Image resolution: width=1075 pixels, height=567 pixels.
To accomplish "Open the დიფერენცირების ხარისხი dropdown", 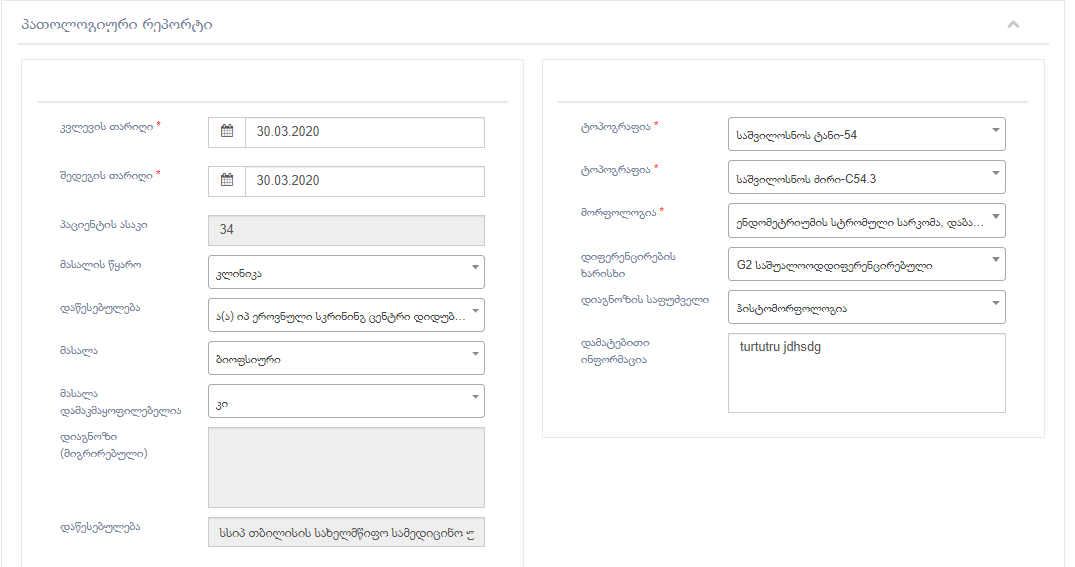I will pos(866,264).
